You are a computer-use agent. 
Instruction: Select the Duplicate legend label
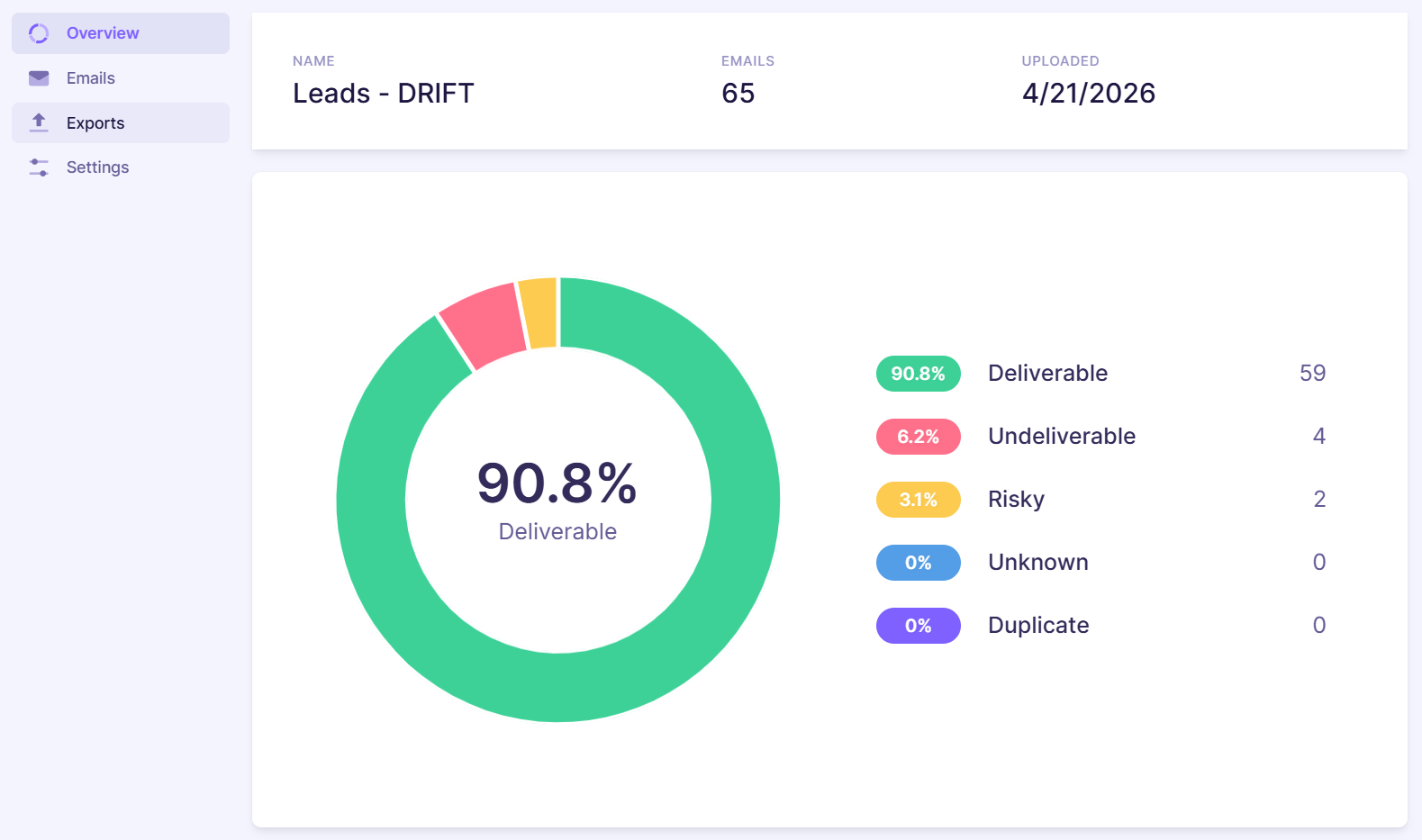[1038, 625]
